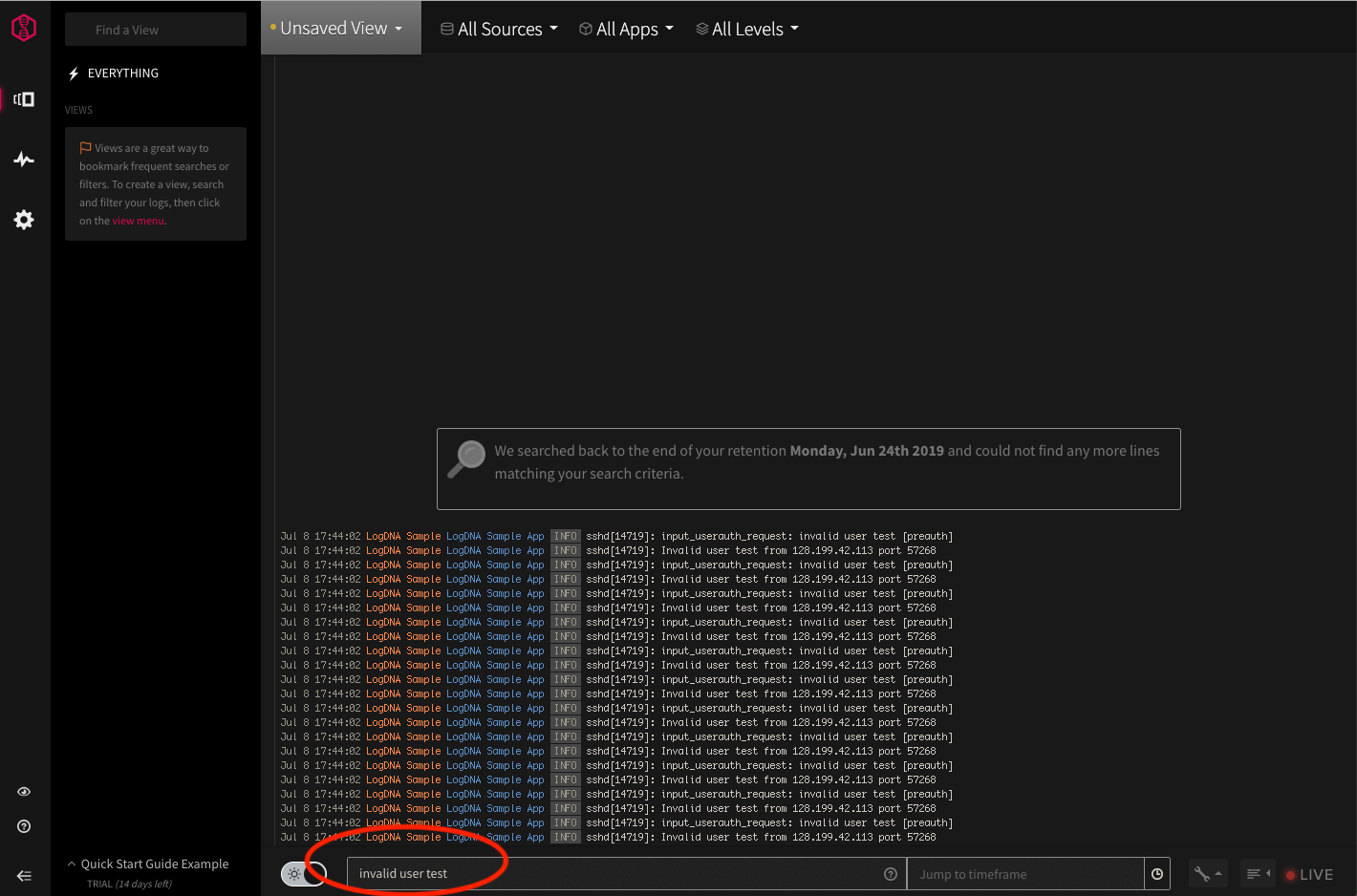The height and width of the screenshot is (896, 1357).
Task: Open the search help icon in search box
Action: tap(891, 874)
